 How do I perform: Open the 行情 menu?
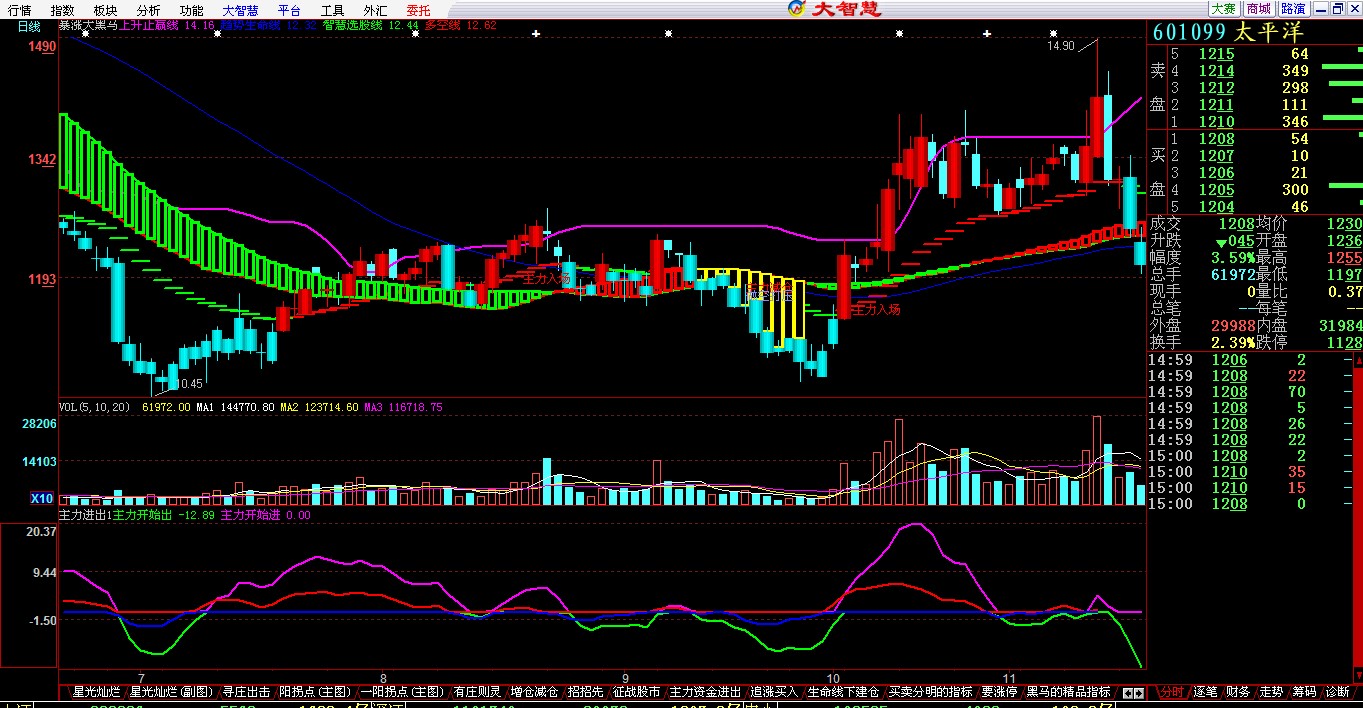(19, 9)
